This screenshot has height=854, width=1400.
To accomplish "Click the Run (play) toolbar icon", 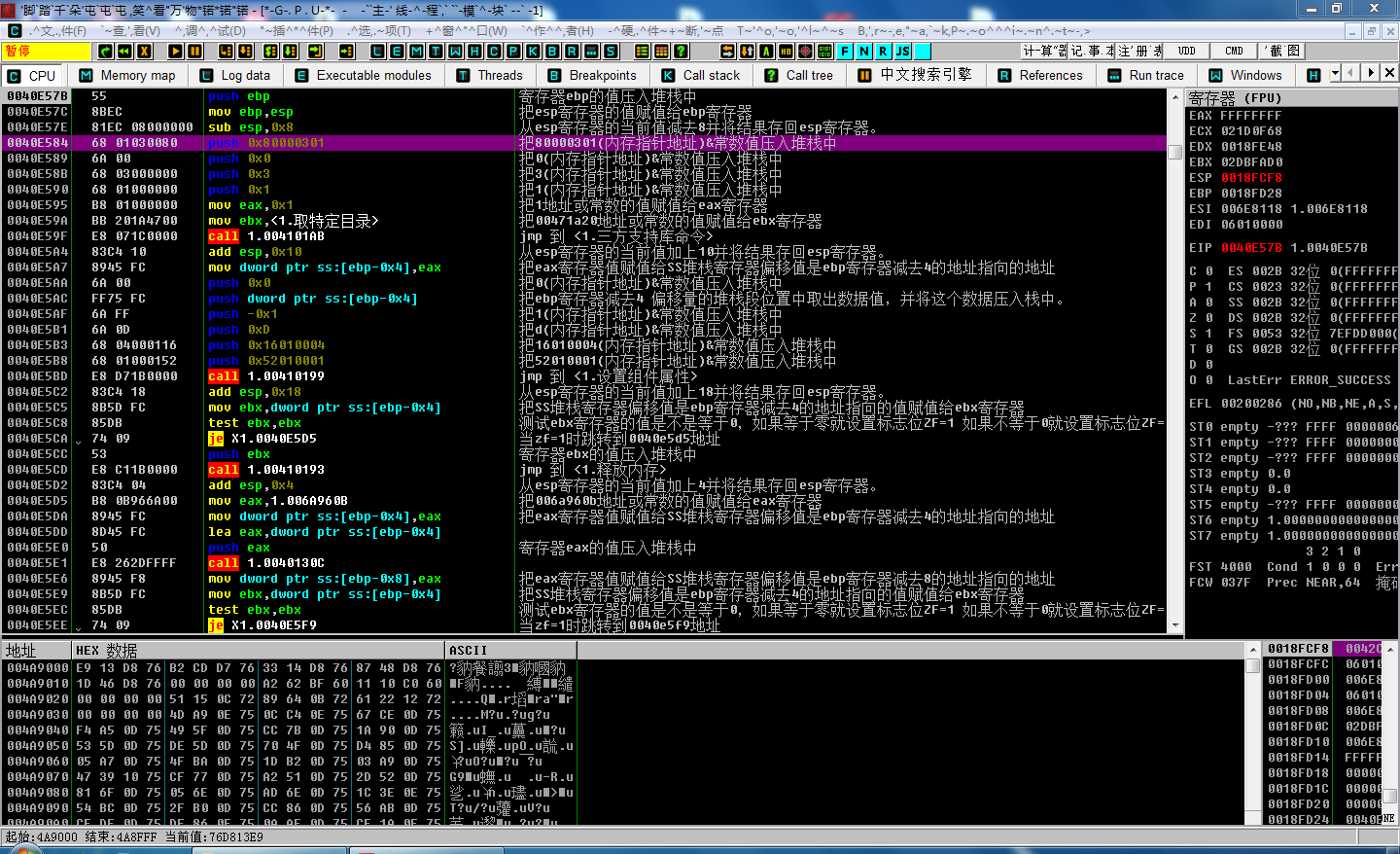I will point(175,51).
